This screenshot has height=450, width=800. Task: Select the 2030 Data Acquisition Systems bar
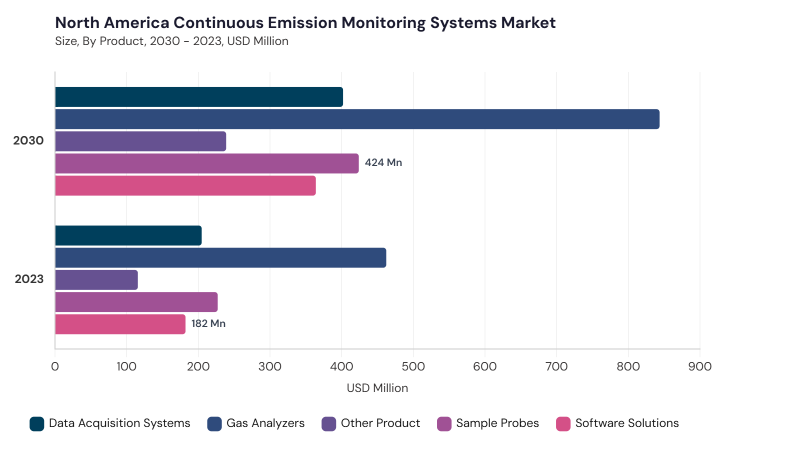pos(199,97)
